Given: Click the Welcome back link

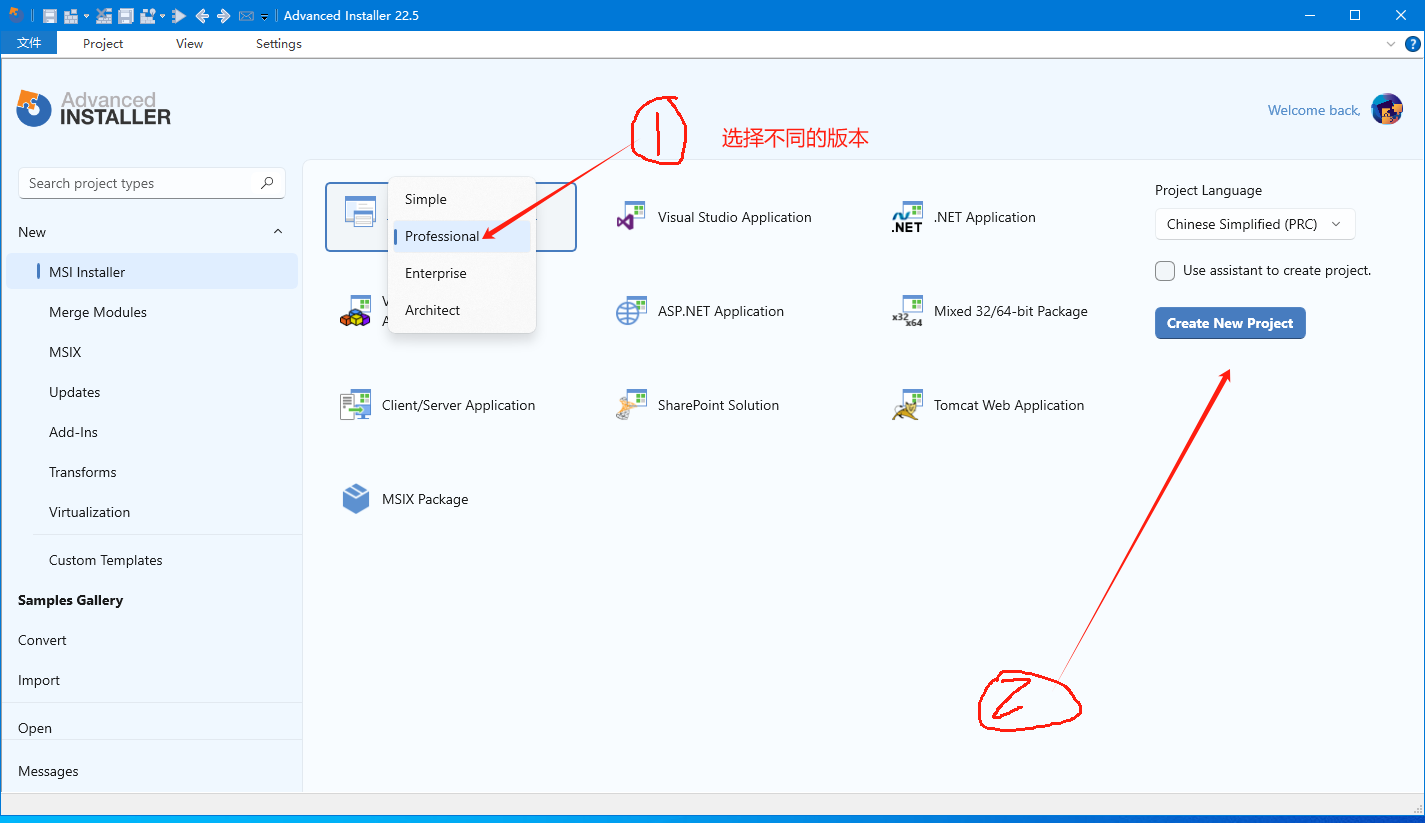Looking at the screenshot, I should [x=1314, y=110].
